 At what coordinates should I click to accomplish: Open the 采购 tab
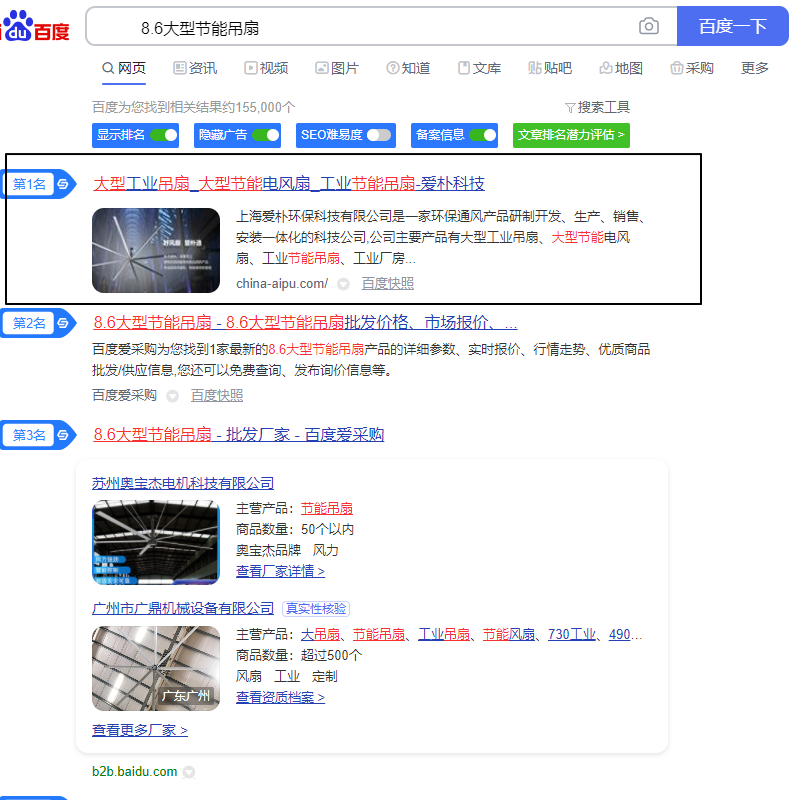(692, 68)
